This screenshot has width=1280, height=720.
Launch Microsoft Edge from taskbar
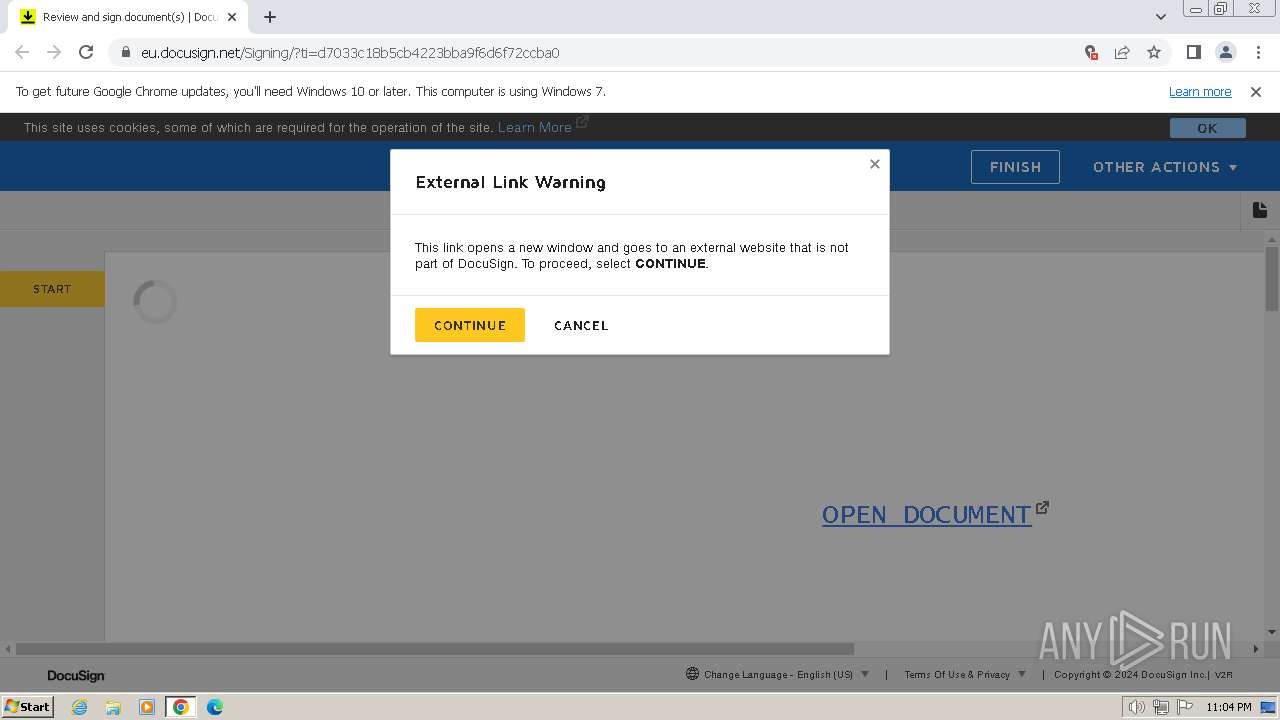[x=215, y=707]
